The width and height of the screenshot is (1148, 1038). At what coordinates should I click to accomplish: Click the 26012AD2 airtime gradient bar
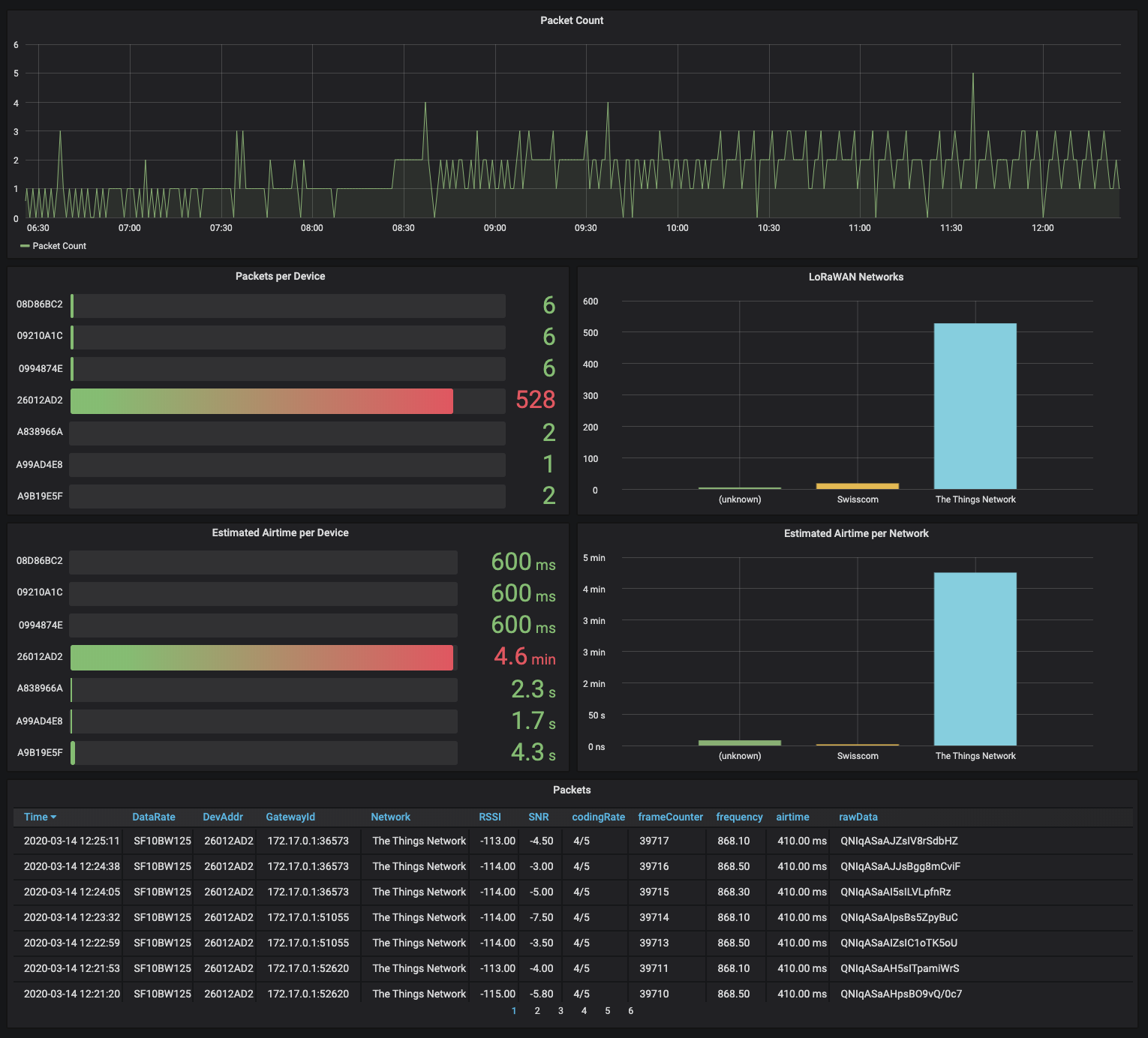(262, 658)
